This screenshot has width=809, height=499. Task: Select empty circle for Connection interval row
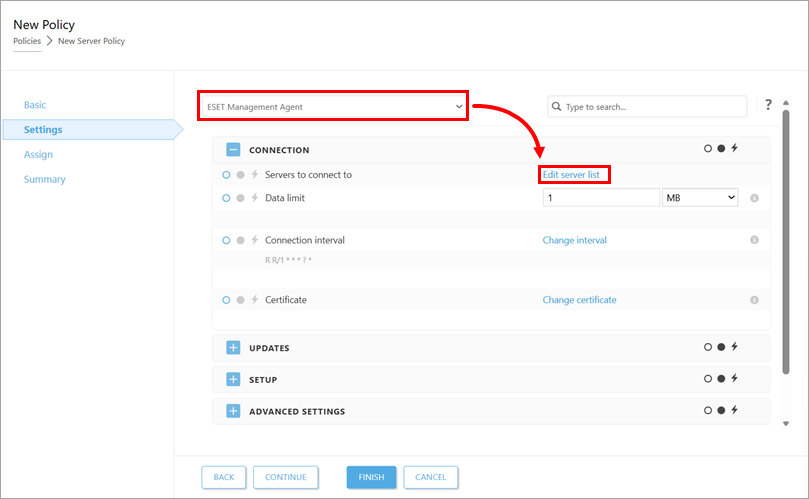pyautogui.click(x=227, y=240)
